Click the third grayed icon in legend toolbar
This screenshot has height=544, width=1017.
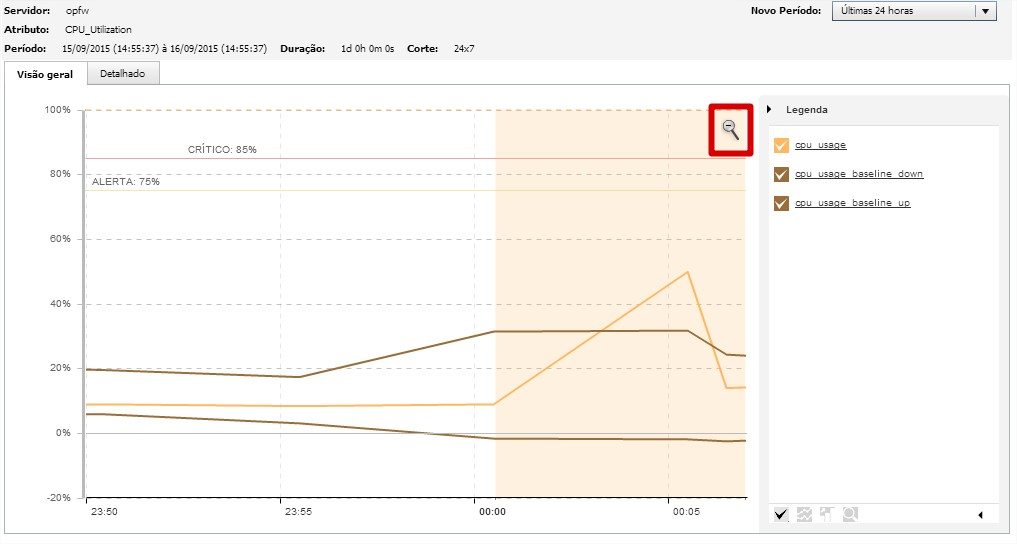point(827,514)
